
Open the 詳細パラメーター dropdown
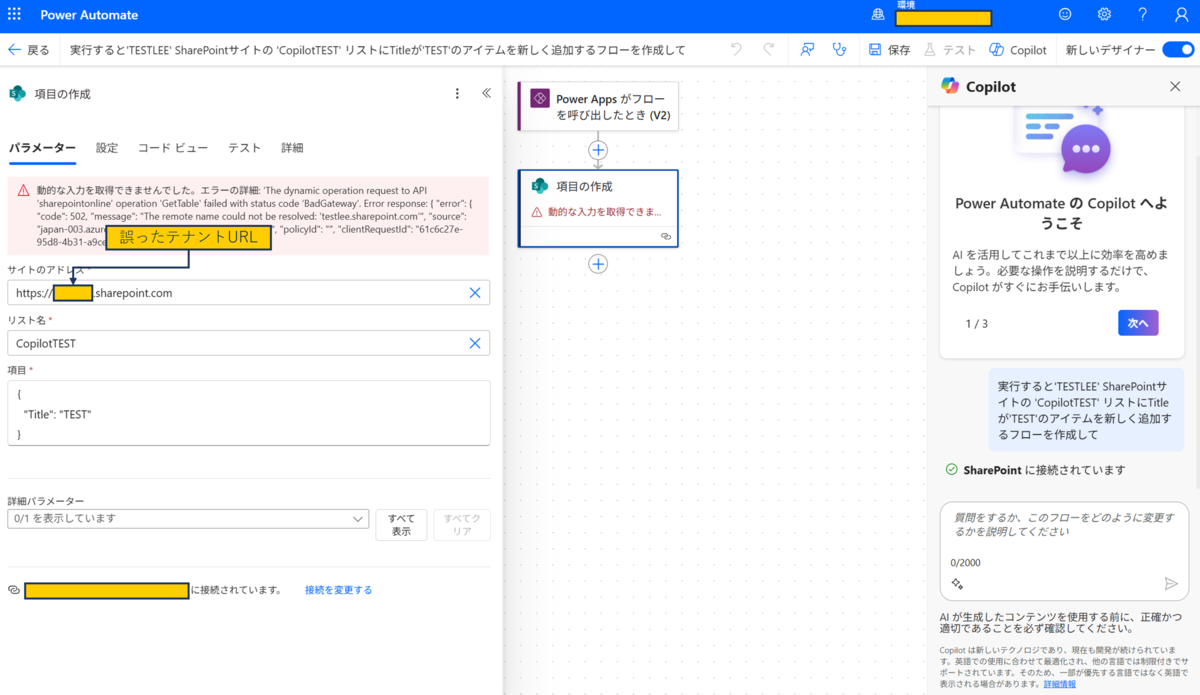click(x=188, y=518)
